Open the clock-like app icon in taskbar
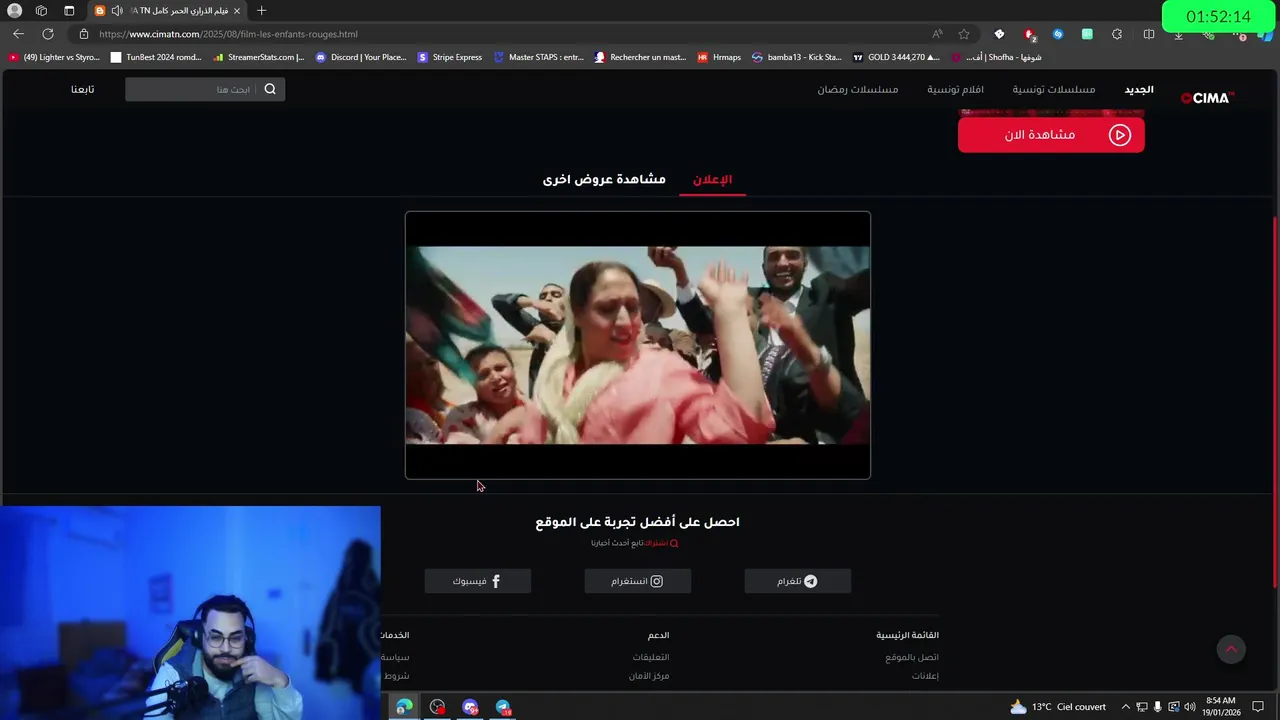The height and width of the screenshot is (720, 1280). click(x=437, y=707)
